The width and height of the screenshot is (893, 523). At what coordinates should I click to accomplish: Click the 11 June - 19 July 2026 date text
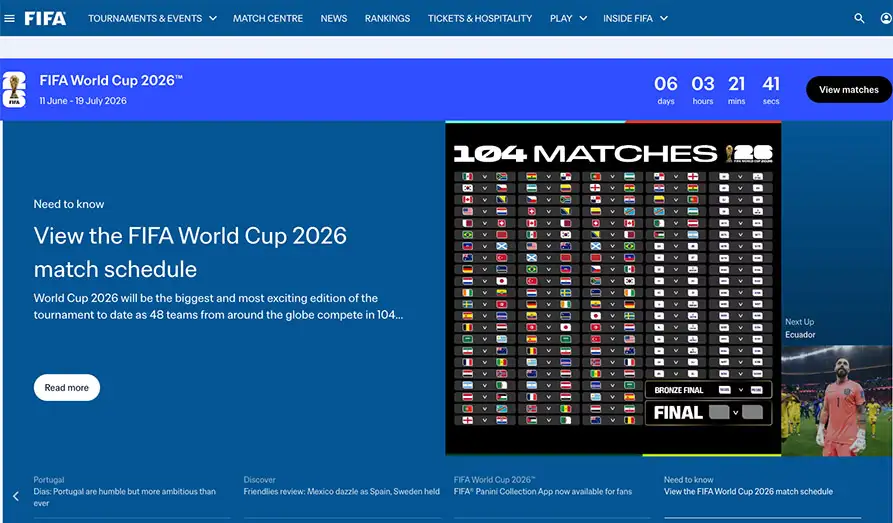click(83, 101)
